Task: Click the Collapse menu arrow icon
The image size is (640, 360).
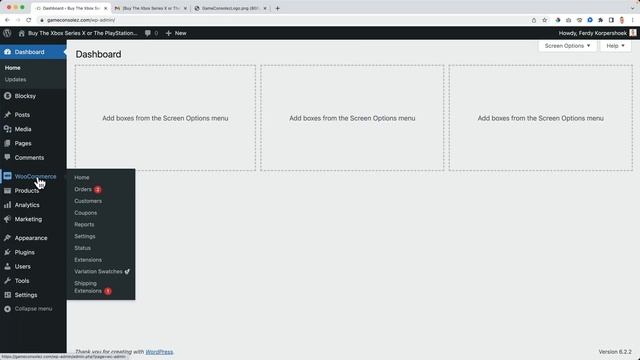Action: pyautogui.click(x=7, y=309)
